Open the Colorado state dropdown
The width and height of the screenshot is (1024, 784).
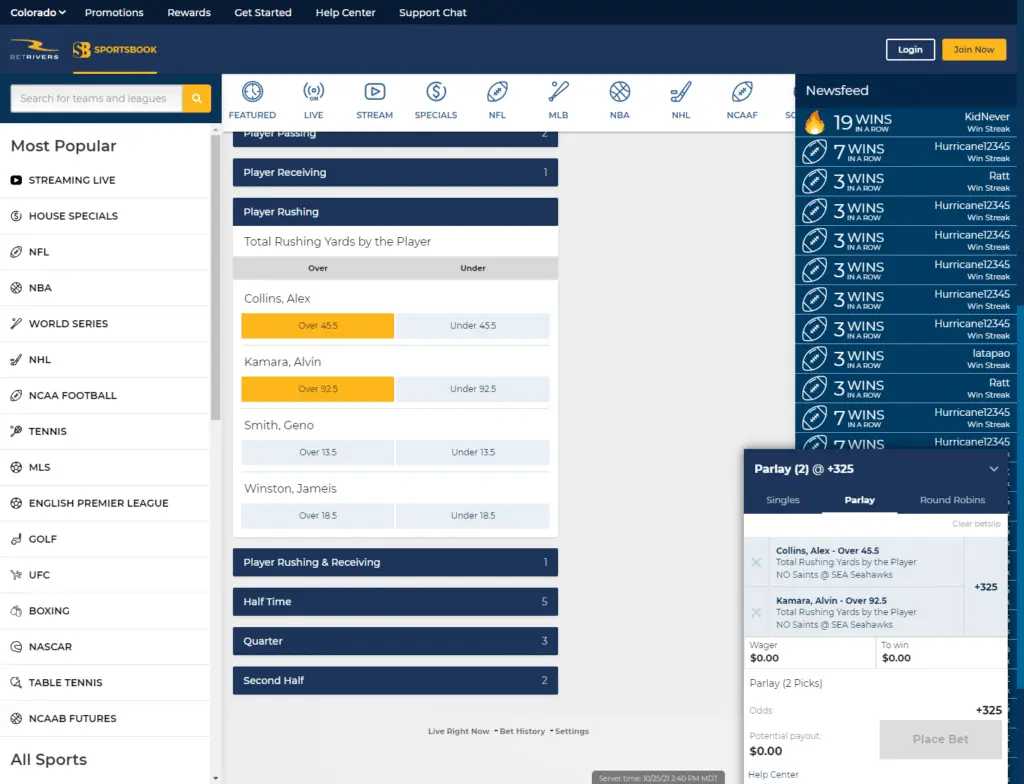[x=38, y=12]
